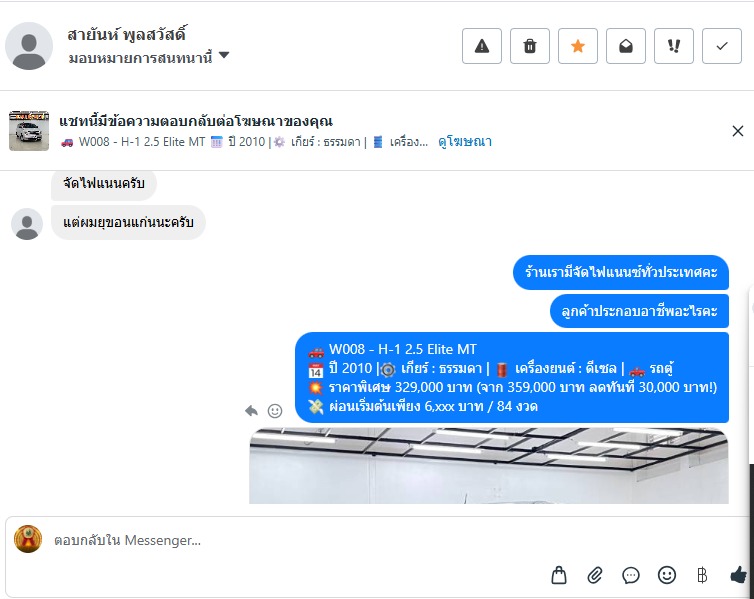Open สายันห์ พูลสวัสดิ์ profile picture
754x599 pixels.
pos(29,46)
